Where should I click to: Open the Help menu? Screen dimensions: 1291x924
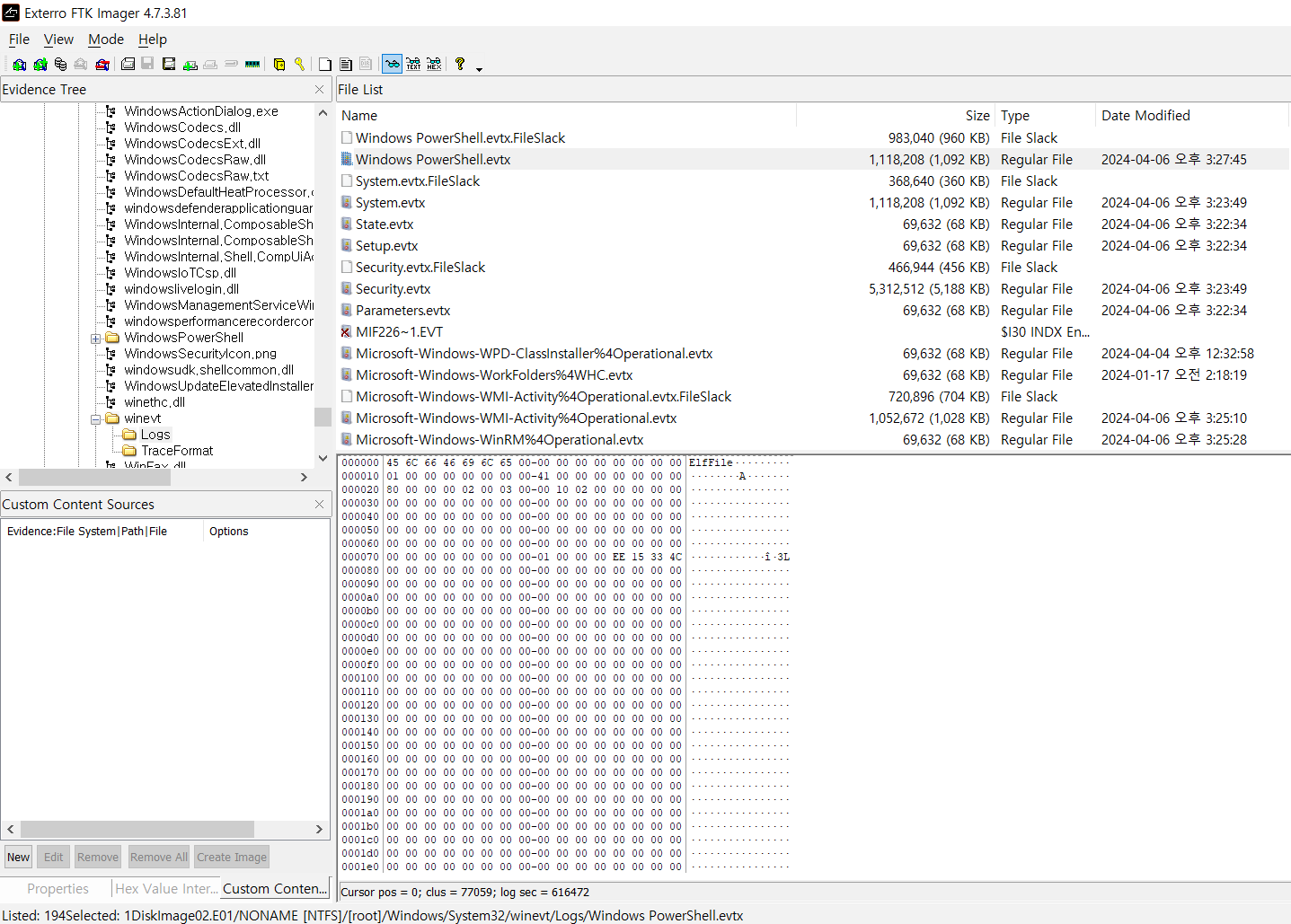153,40
